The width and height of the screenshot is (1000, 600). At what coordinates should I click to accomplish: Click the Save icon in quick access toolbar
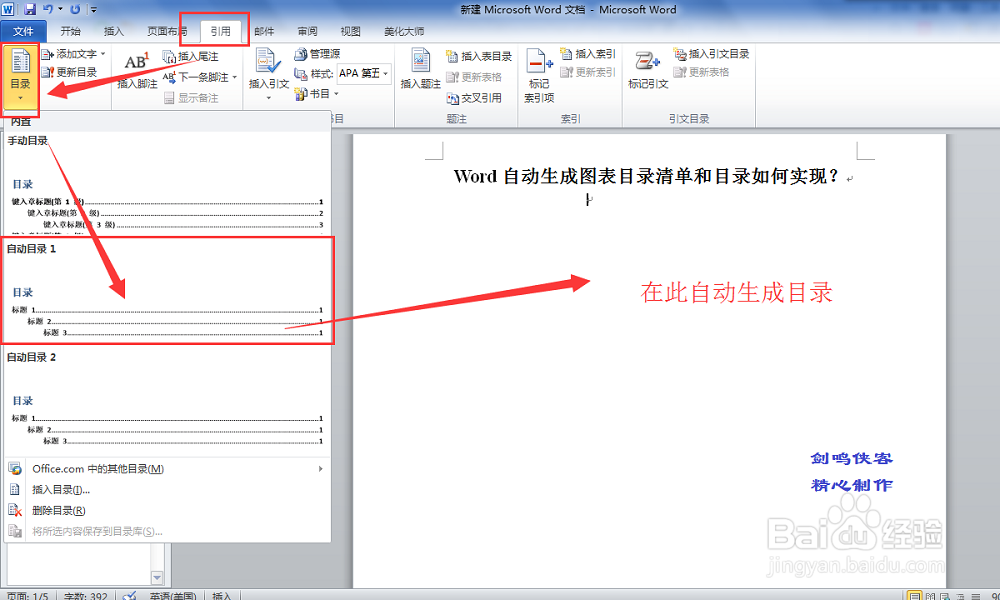(x=30, y=10)
